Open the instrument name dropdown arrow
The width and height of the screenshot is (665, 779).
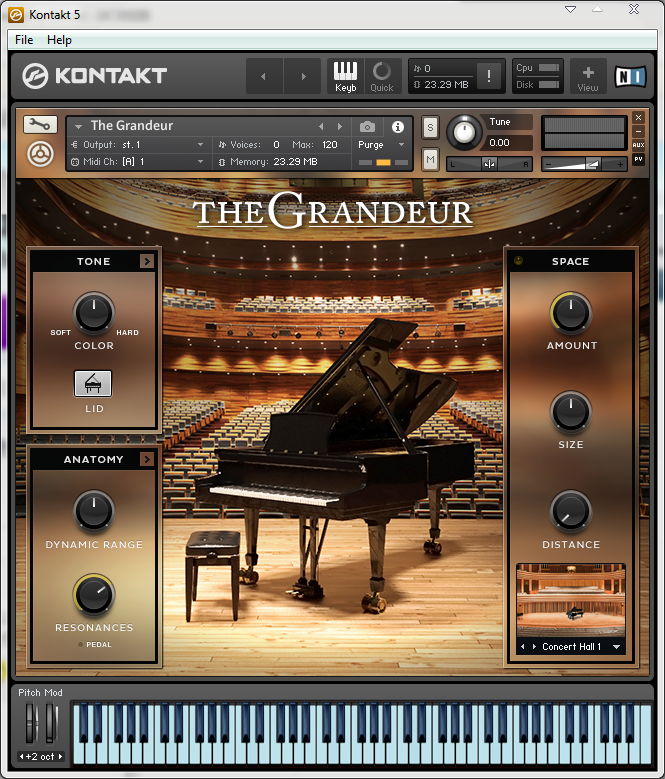pos(78,127)
